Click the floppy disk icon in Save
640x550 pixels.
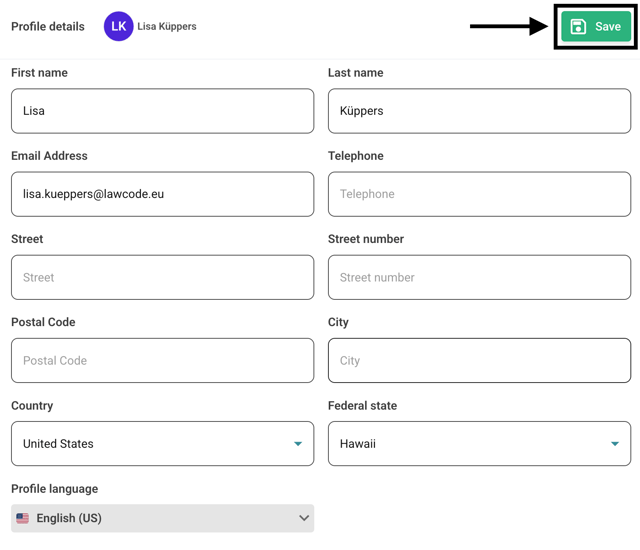click(578, 27)
